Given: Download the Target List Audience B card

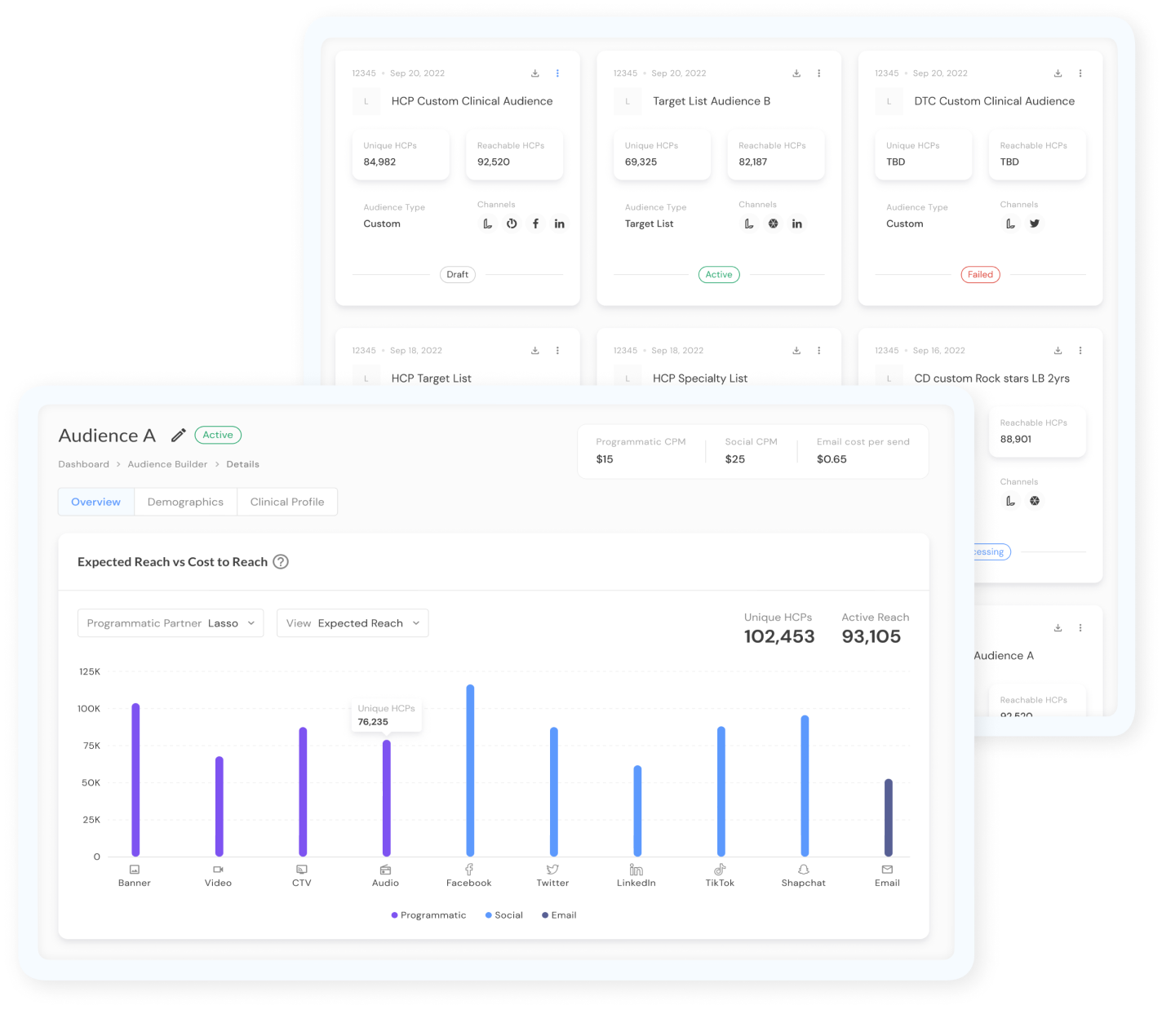Looking at the screenshot, I should (x=796, y=73).
